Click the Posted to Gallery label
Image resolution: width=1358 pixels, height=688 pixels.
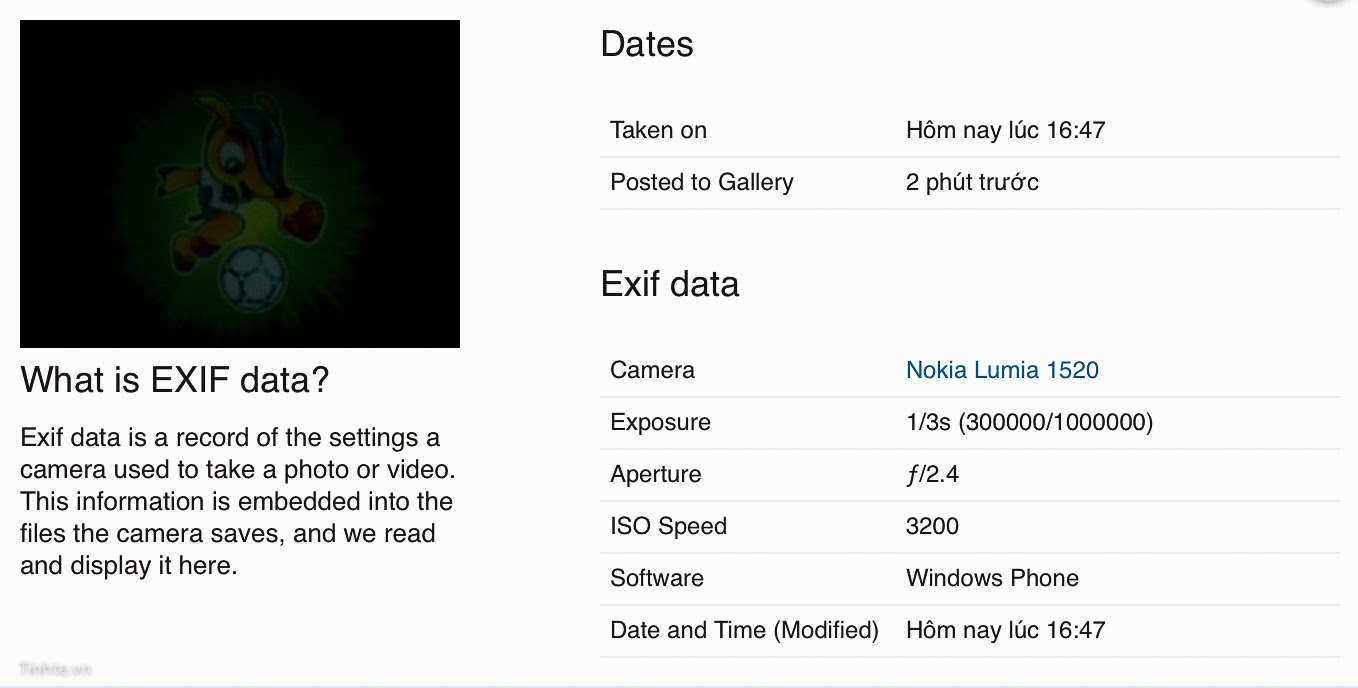point(701,182)
